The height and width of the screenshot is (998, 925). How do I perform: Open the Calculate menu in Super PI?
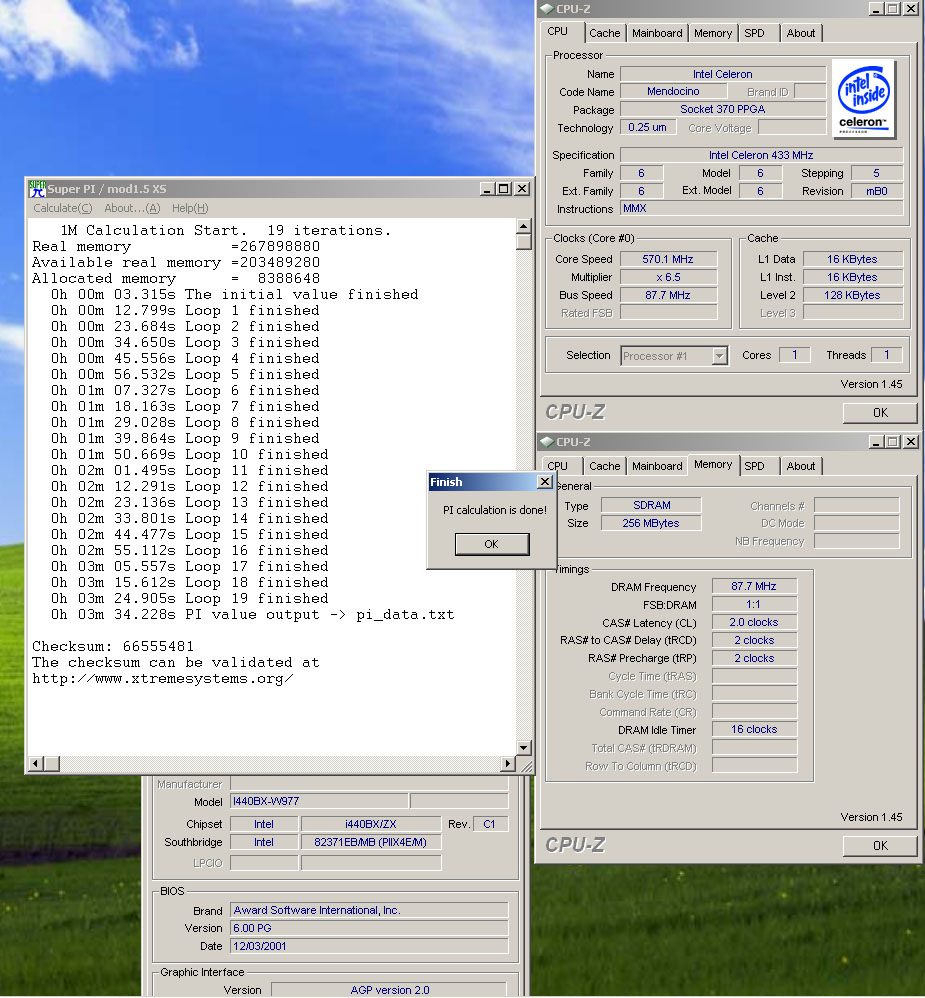pos(62,208)
